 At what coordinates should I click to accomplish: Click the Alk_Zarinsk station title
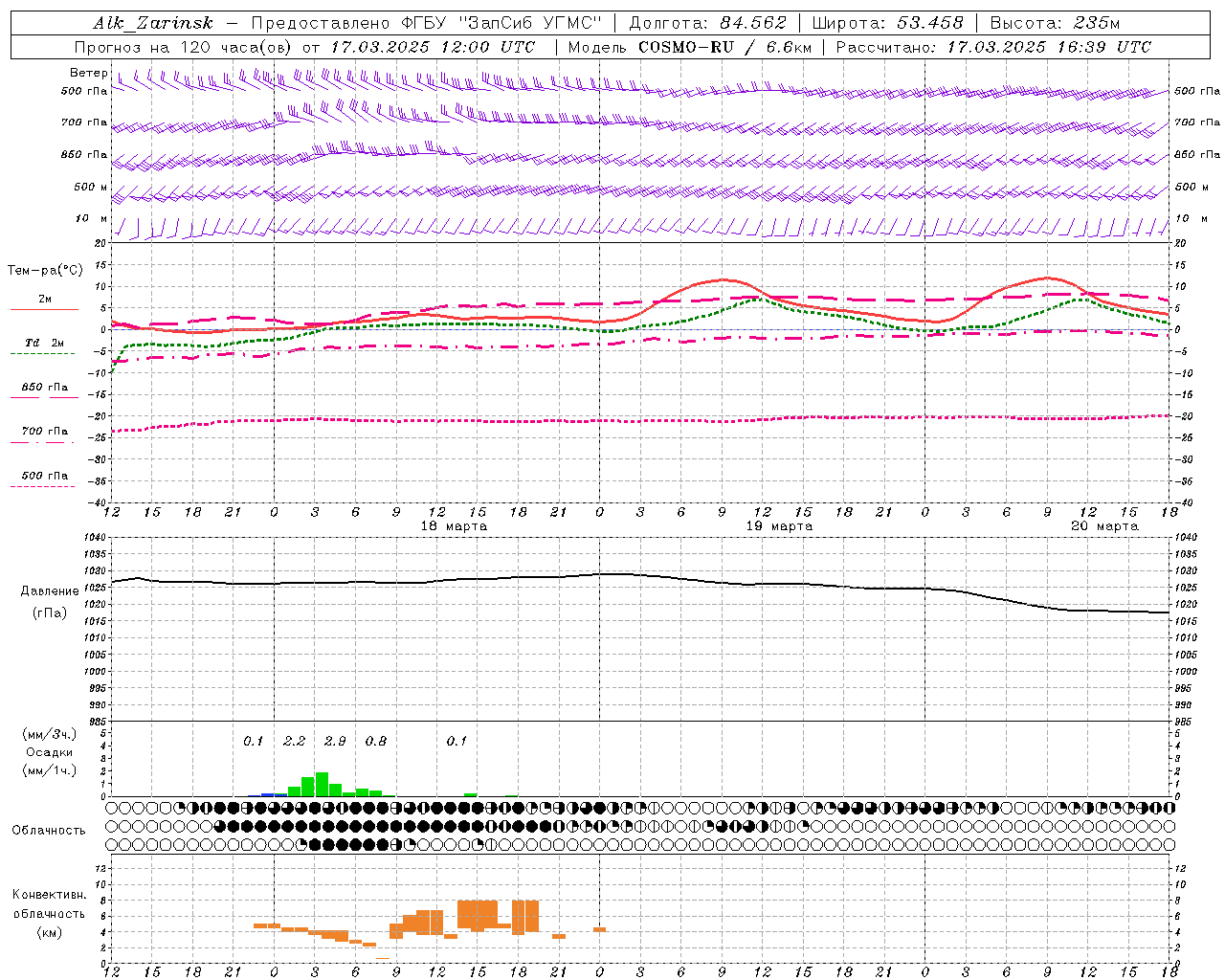coord(153,23)
